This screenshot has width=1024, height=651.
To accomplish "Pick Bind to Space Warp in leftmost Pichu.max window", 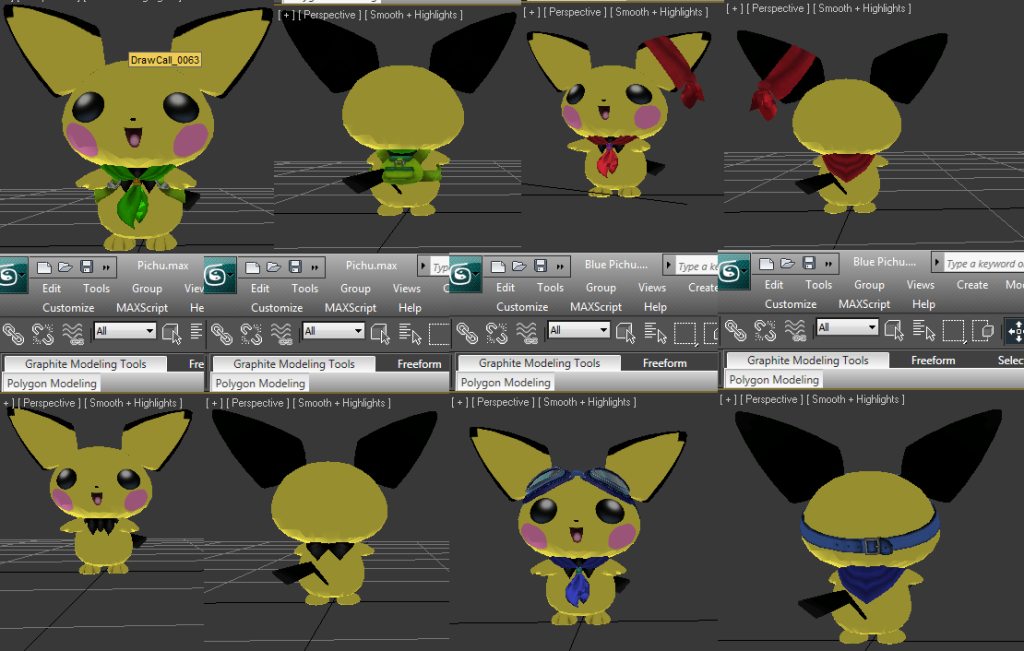I will point(73,334).
